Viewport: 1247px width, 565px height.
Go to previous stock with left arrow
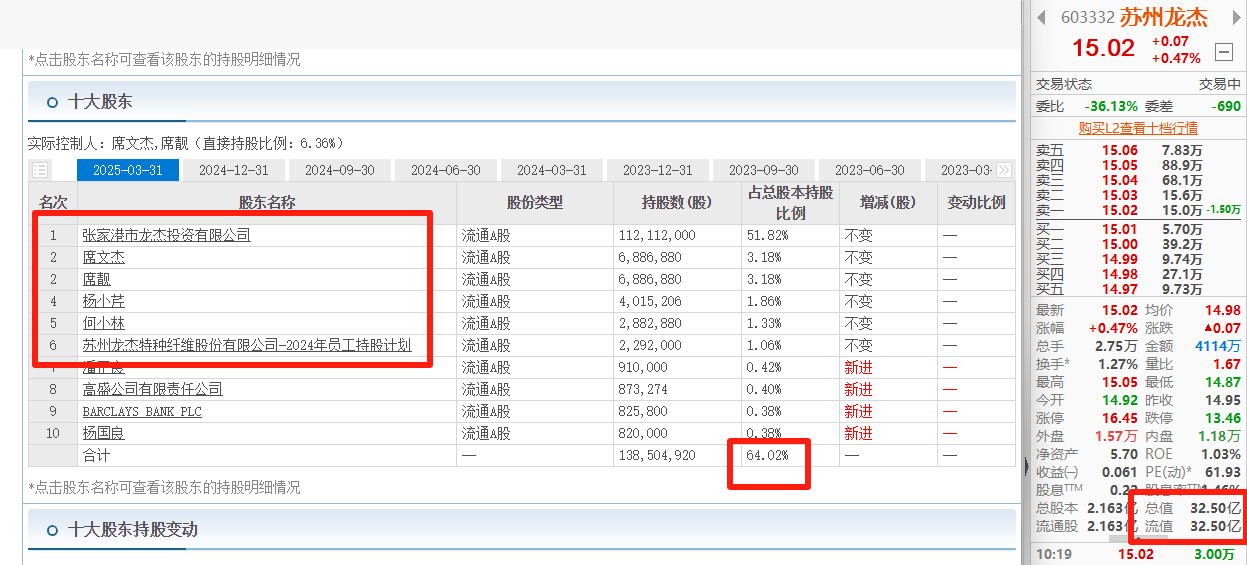pyautogui.click(x=1041, y=17)
